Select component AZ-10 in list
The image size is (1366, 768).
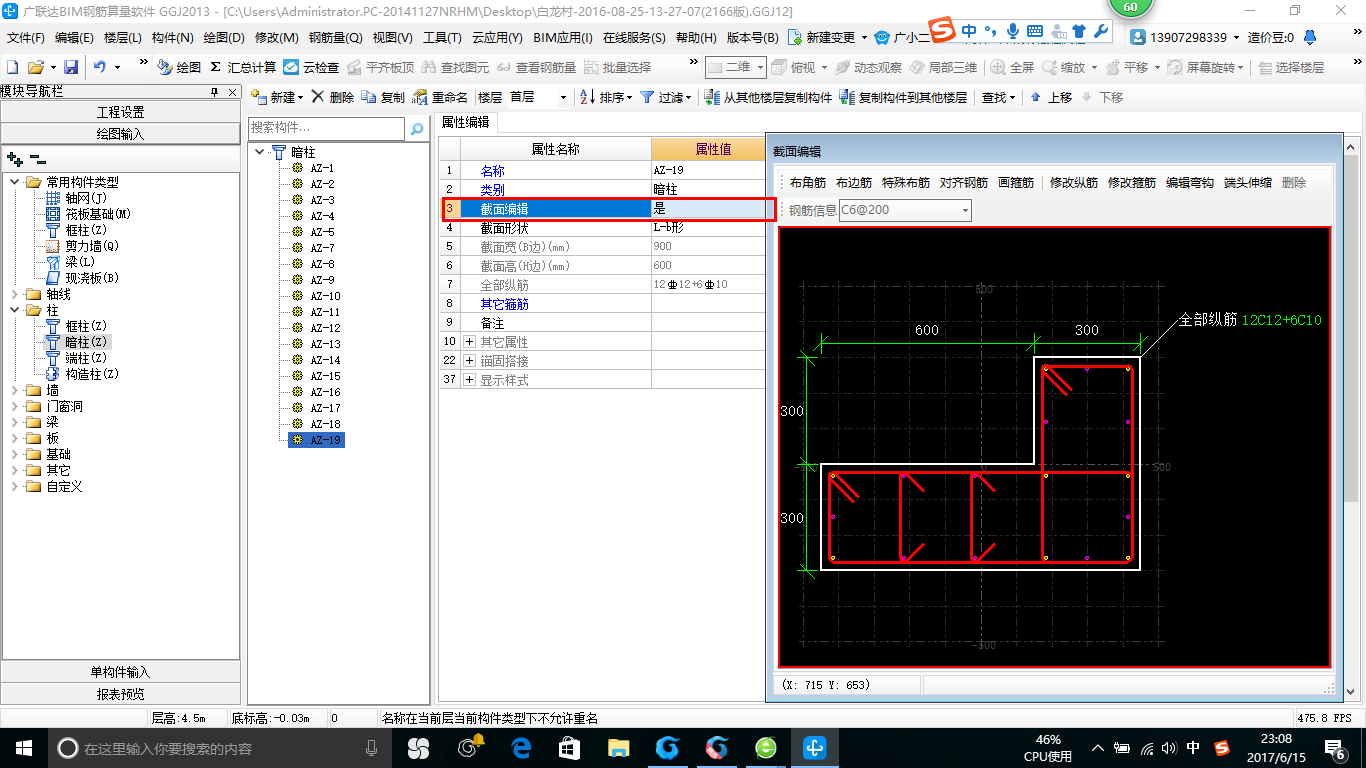(x=325, y=296)
